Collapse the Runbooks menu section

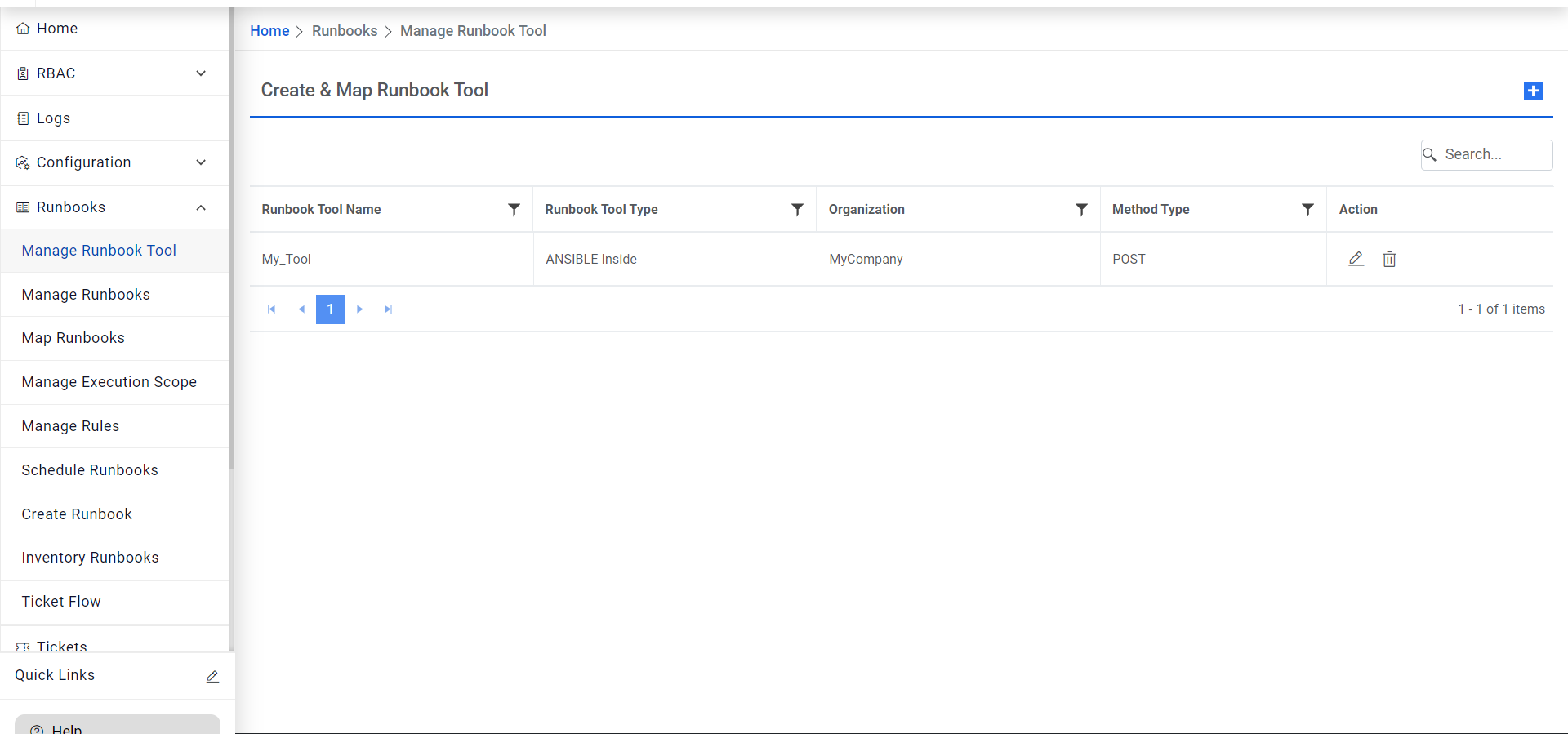(201, 207)
